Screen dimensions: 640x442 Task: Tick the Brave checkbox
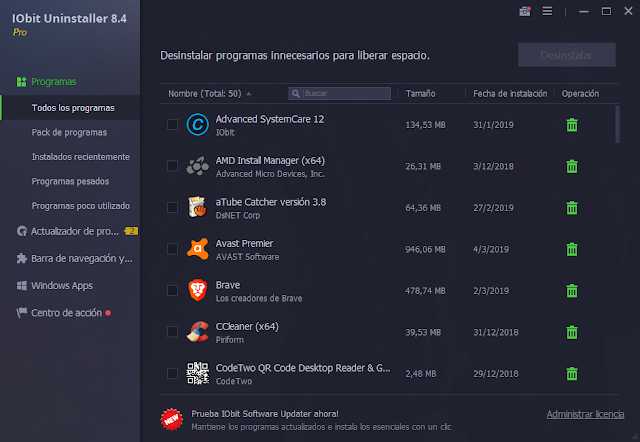click(172, 290)
